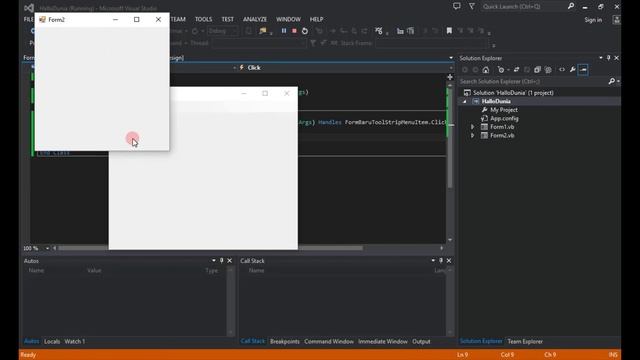
Task: Toggle a bookmark using the bookmark toolbar icon
Action: pos(449,31)
